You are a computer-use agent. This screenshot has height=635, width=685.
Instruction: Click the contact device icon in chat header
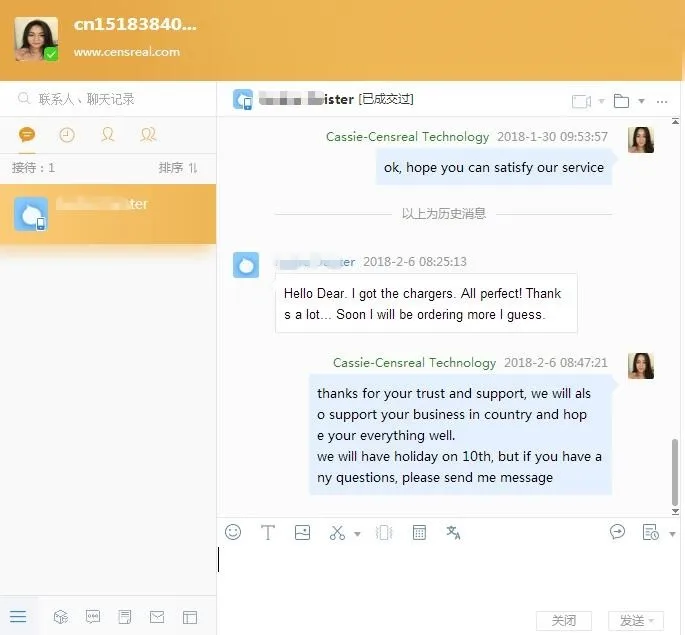click(x=243, y=99)
